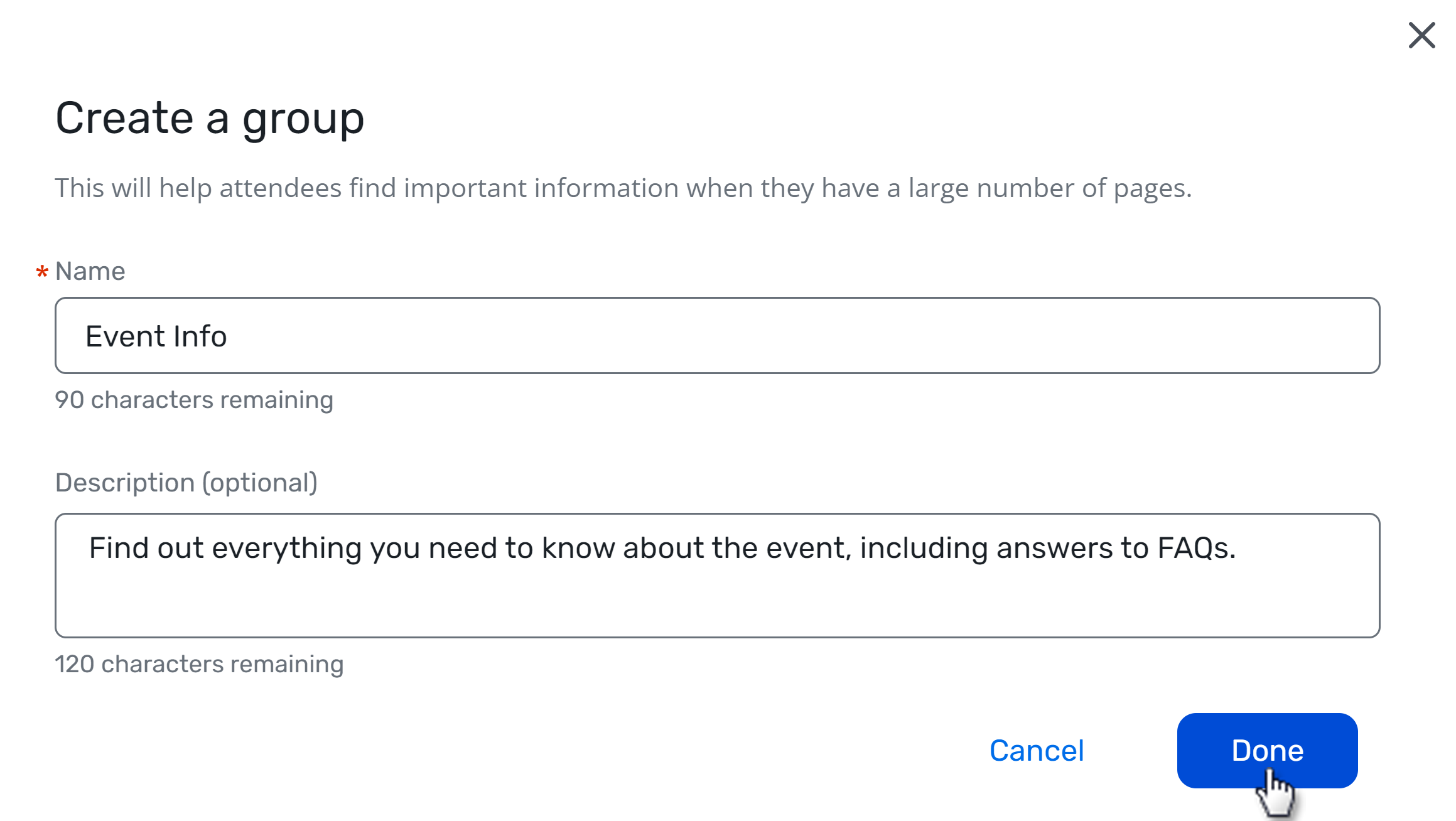Click the dialog description about attendees
Screen dimensions: 1456x821
pos(624,187)
